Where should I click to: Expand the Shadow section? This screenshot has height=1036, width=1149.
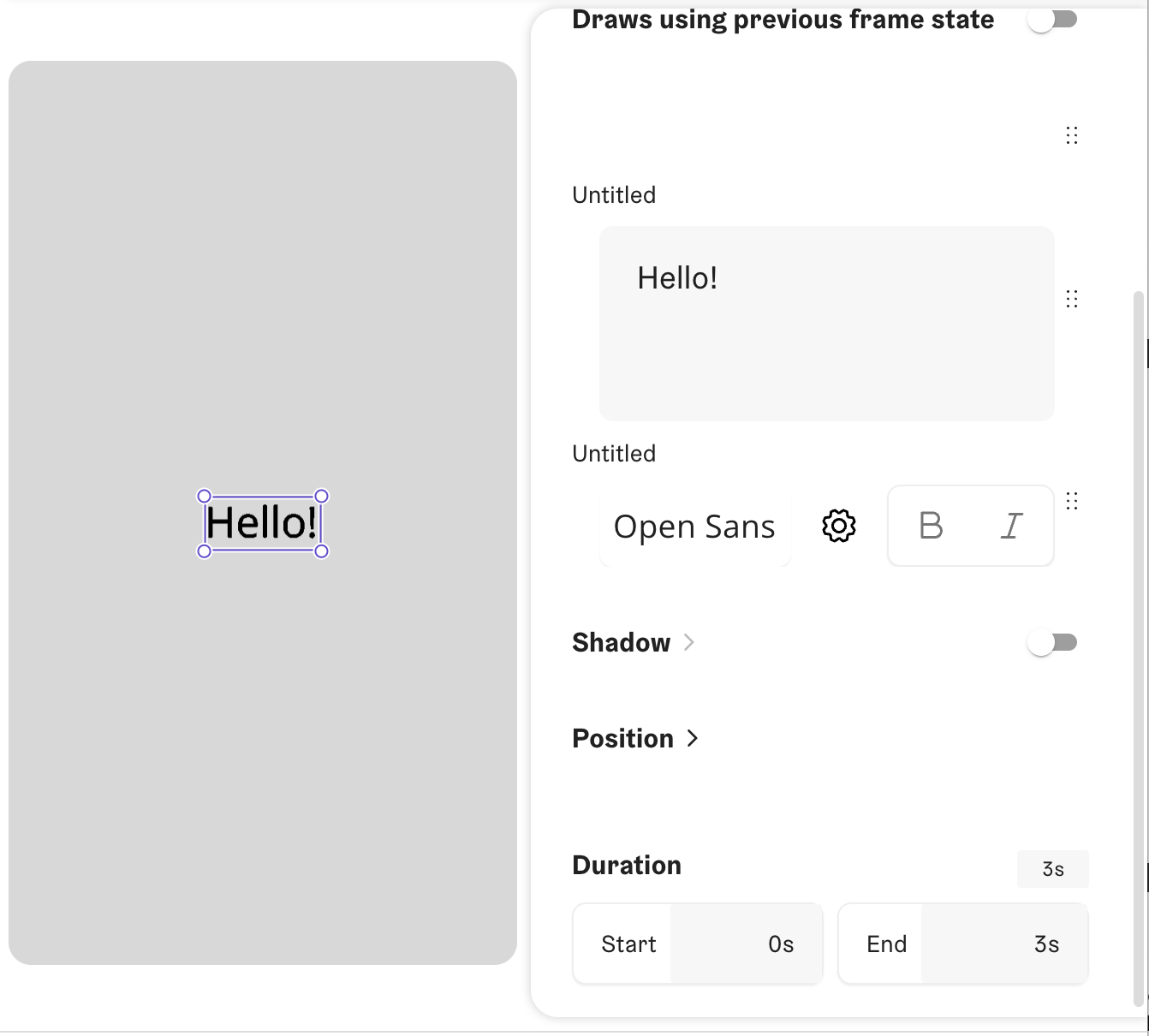pos(689,642)
